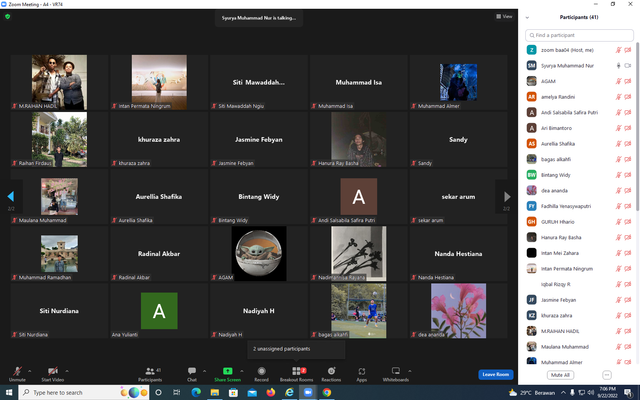Viewport: 640px width, 400px height.
Task: Toggle microphone icon for Syurya Muhammad Nur
Action: click(x=619, y=66)
